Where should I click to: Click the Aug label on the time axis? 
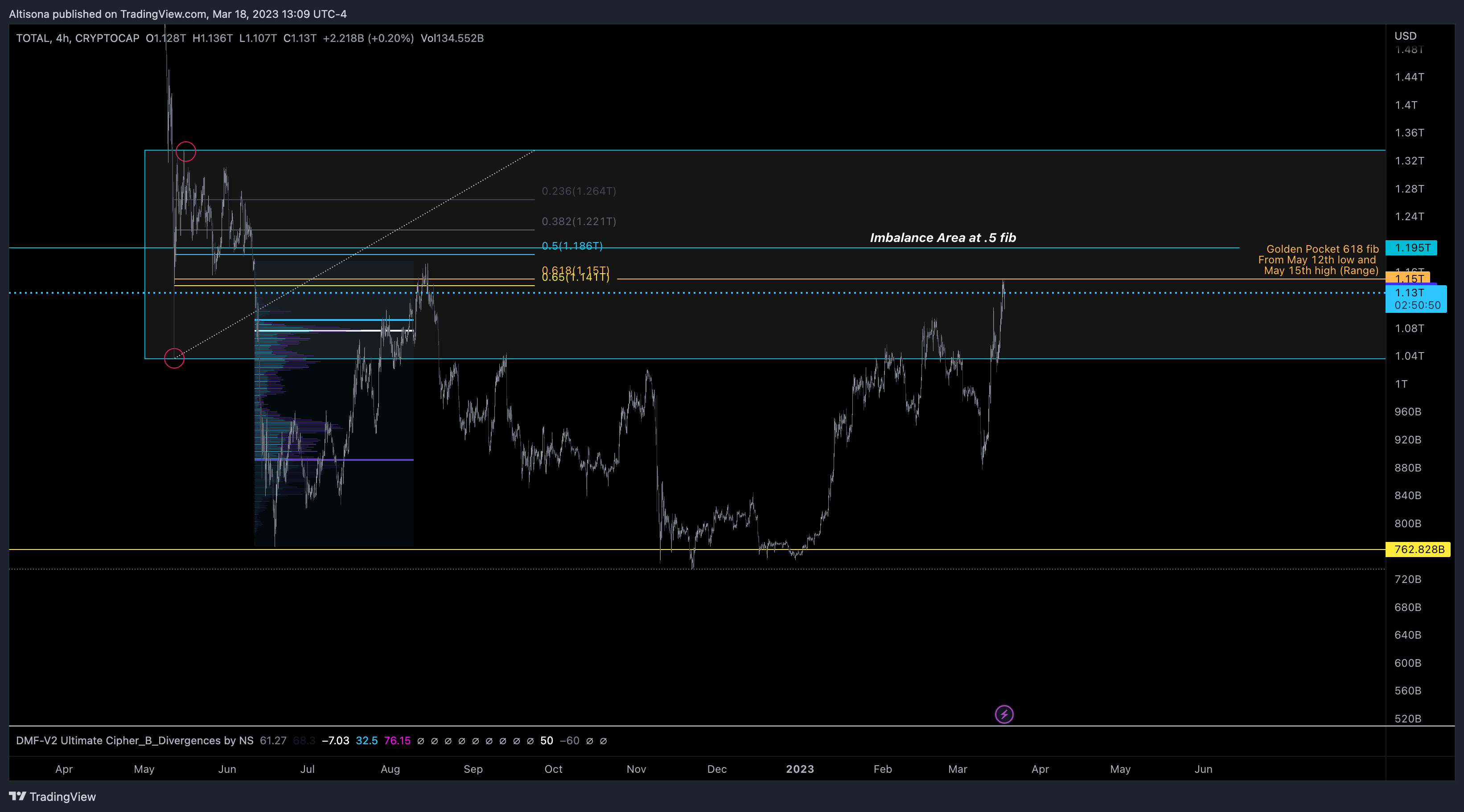390,769
